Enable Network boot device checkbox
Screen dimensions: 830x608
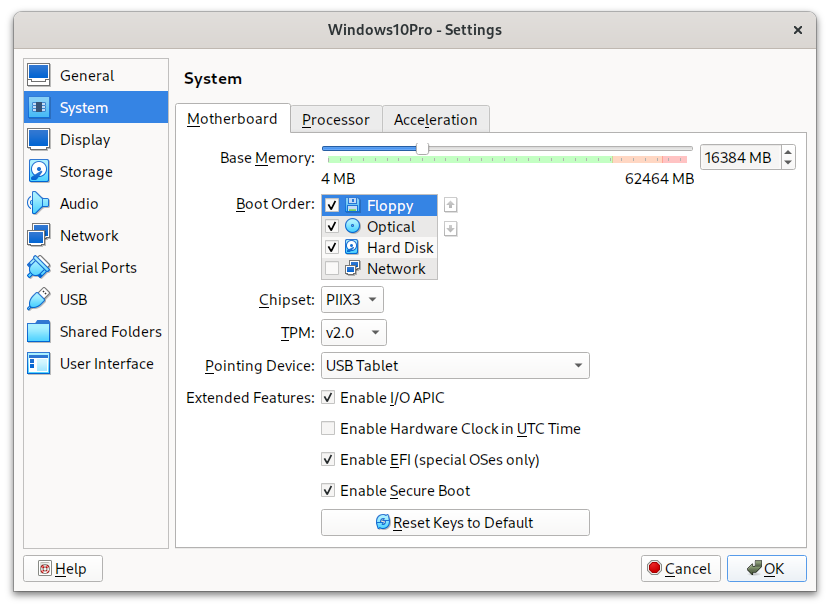click(x=332, y=268)
